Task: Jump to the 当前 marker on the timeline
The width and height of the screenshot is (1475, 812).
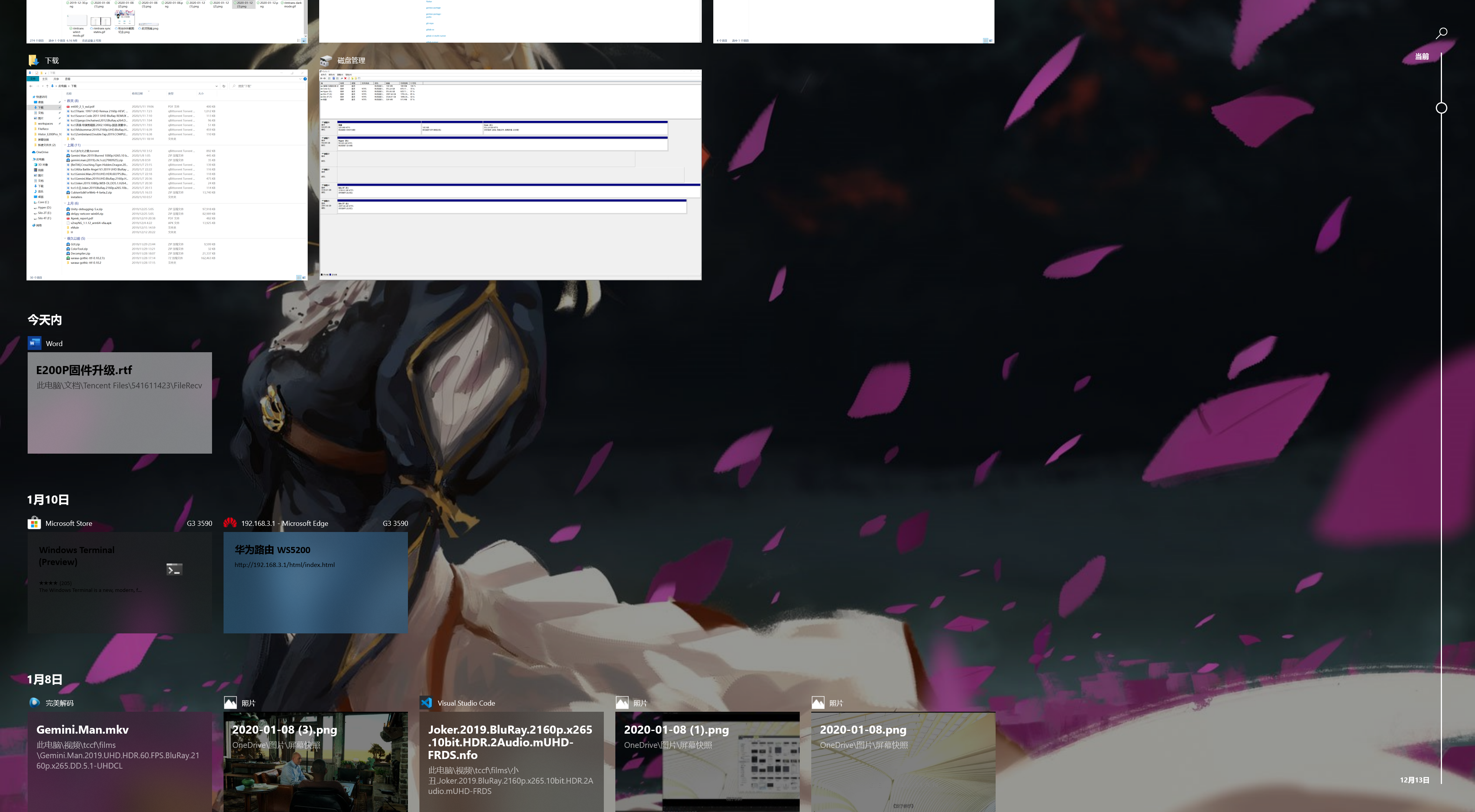Action: point(1422,56)
